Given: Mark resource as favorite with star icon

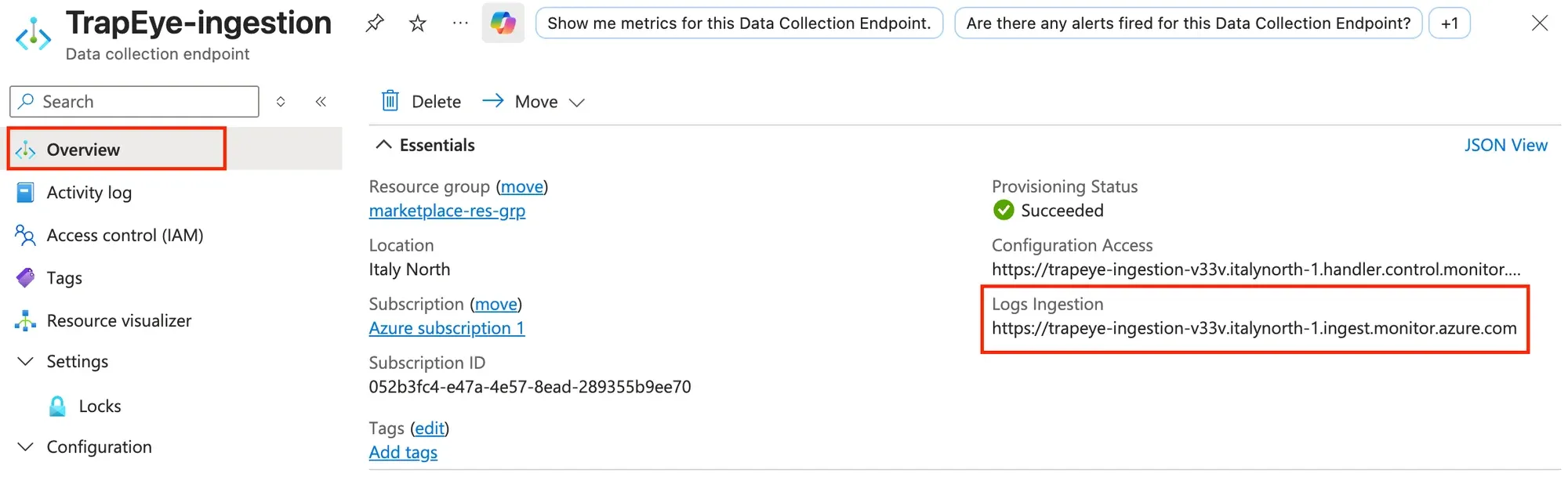Looking at the screenshot, I should click(x=418, y=23).
